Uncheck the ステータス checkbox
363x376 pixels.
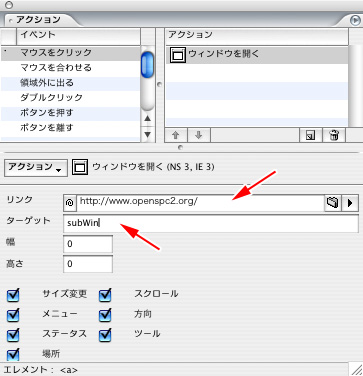click(13, 335)
